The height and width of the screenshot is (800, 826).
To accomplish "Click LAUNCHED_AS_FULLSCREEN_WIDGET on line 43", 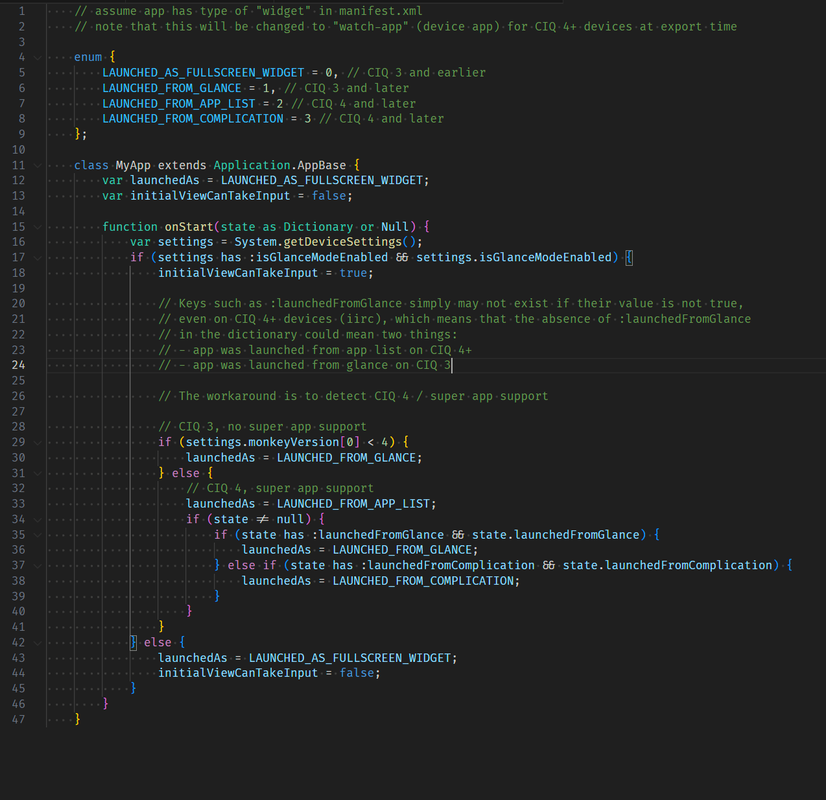I will coord(350,658).
